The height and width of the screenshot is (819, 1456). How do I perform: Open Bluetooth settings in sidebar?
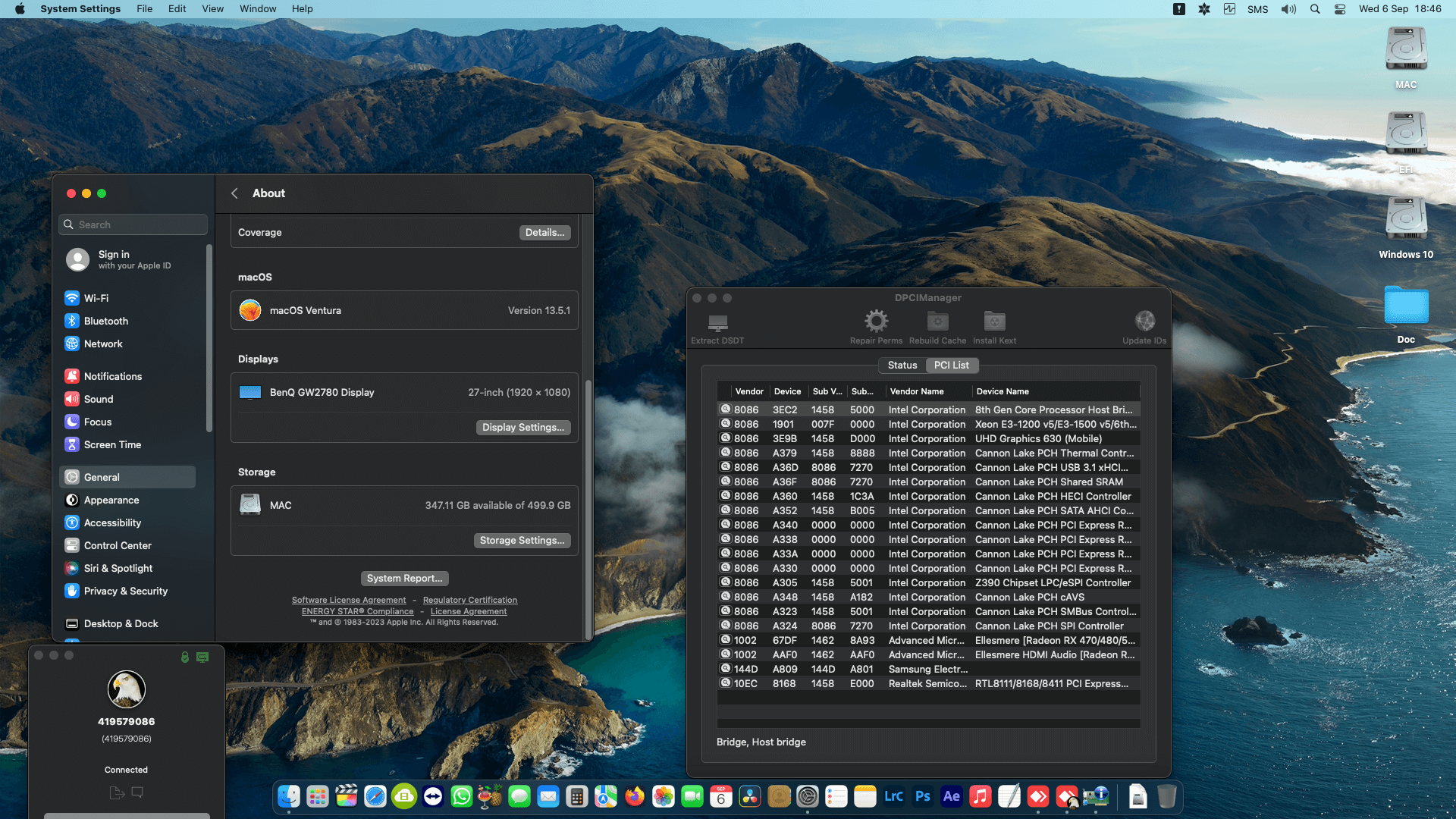coord(105,321)
